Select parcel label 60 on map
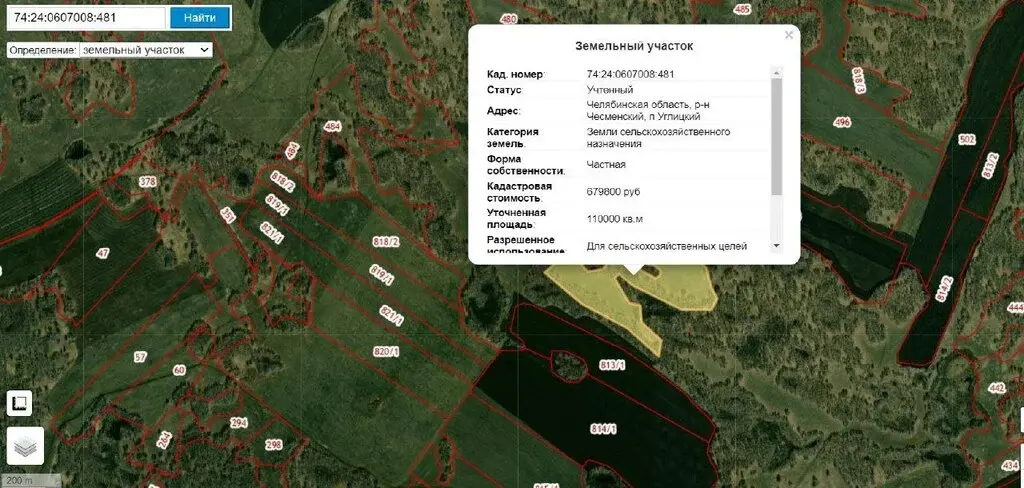The width and height of the screenshot is (1024, 488). tap(179, 370)
